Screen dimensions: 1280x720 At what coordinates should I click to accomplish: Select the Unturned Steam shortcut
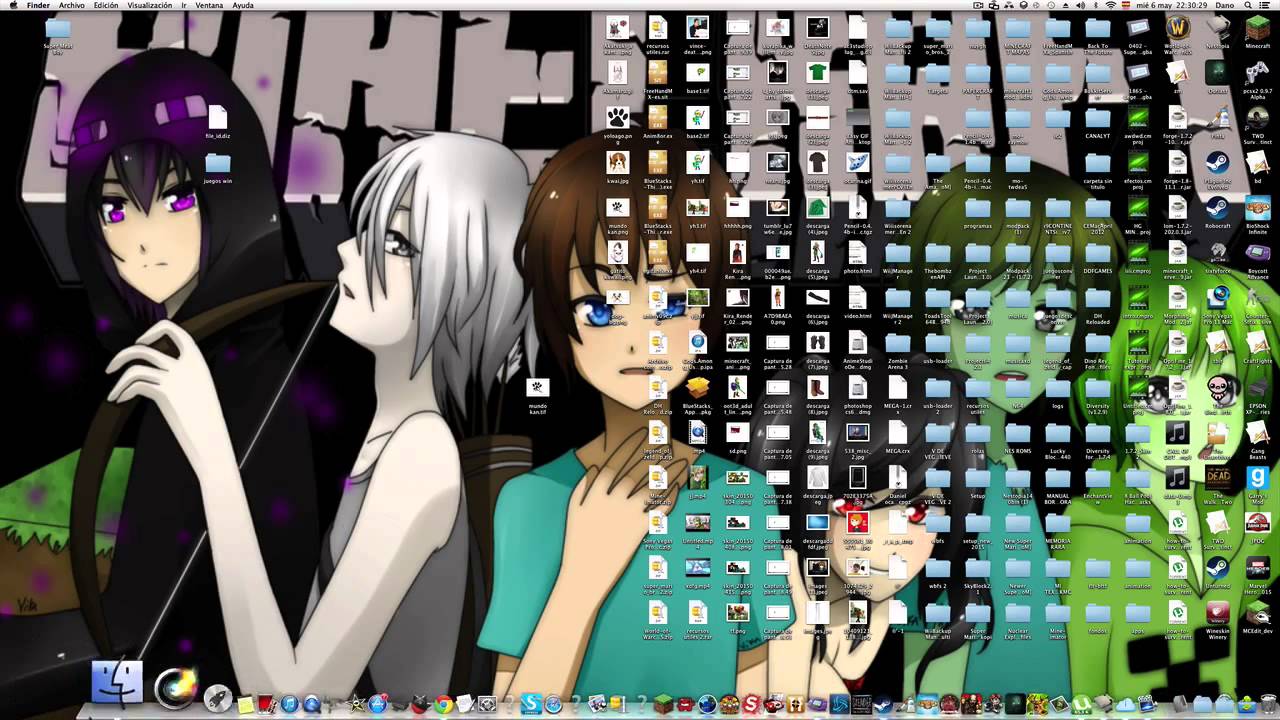(1217, 568)
